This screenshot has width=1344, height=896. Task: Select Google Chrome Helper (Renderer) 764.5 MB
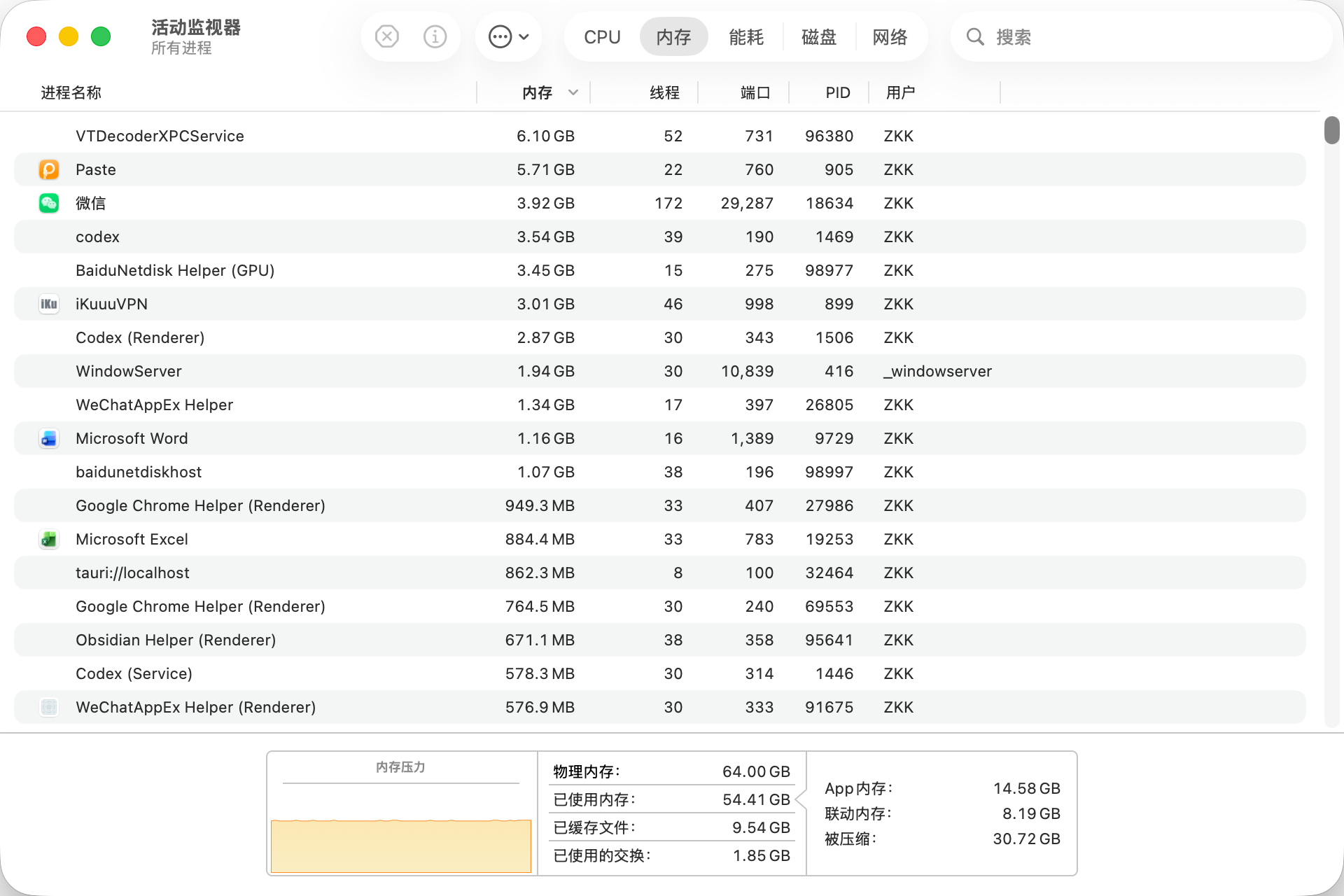click(660, 606)
